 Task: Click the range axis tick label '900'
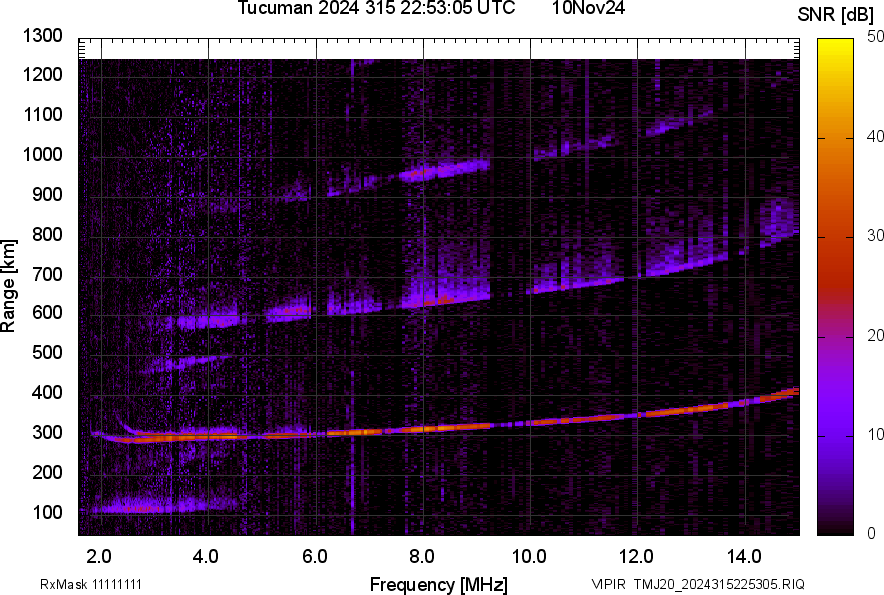click(x=47, y=194)
